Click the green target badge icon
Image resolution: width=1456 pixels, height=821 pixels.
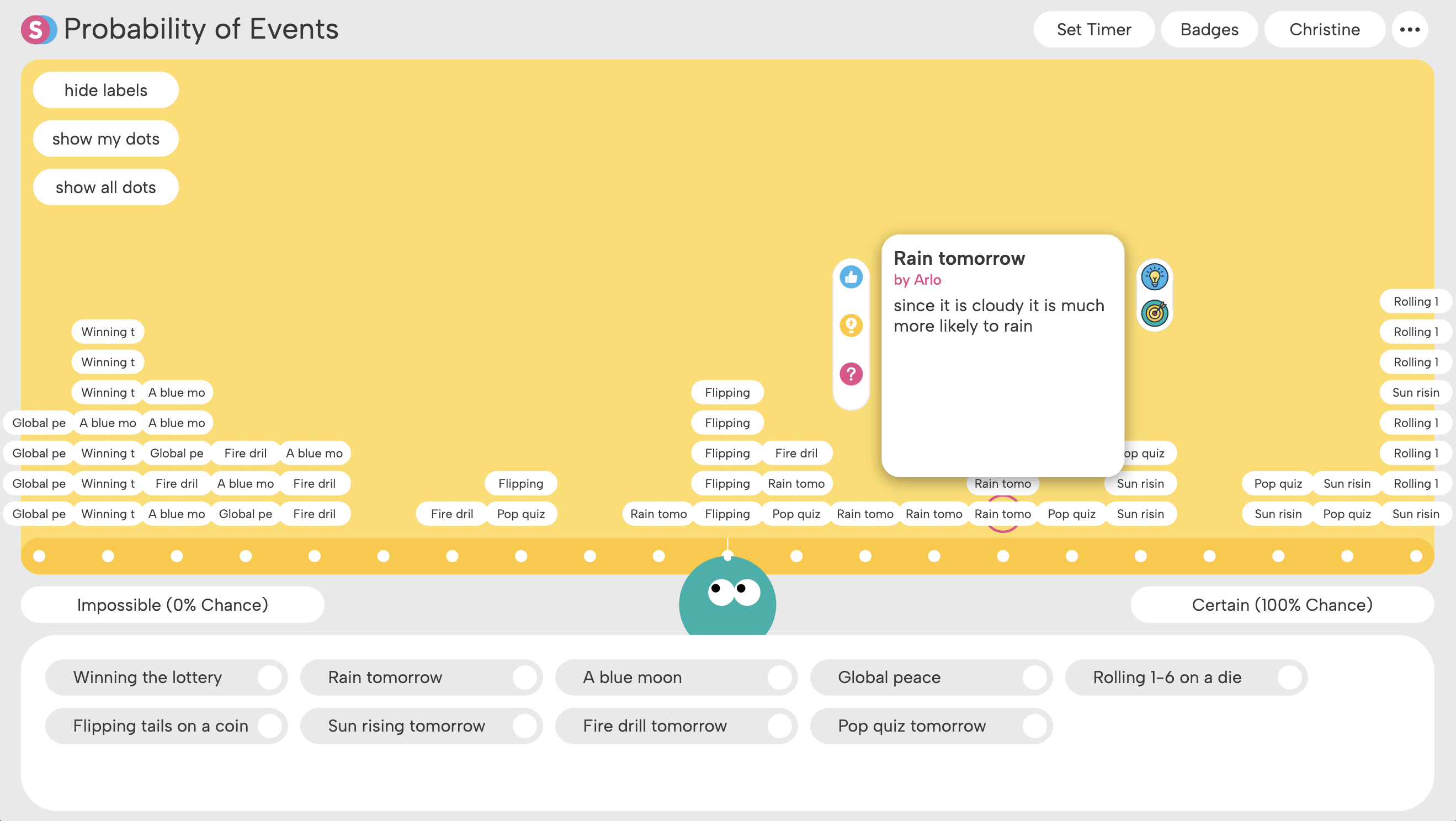click(1154, 313)
